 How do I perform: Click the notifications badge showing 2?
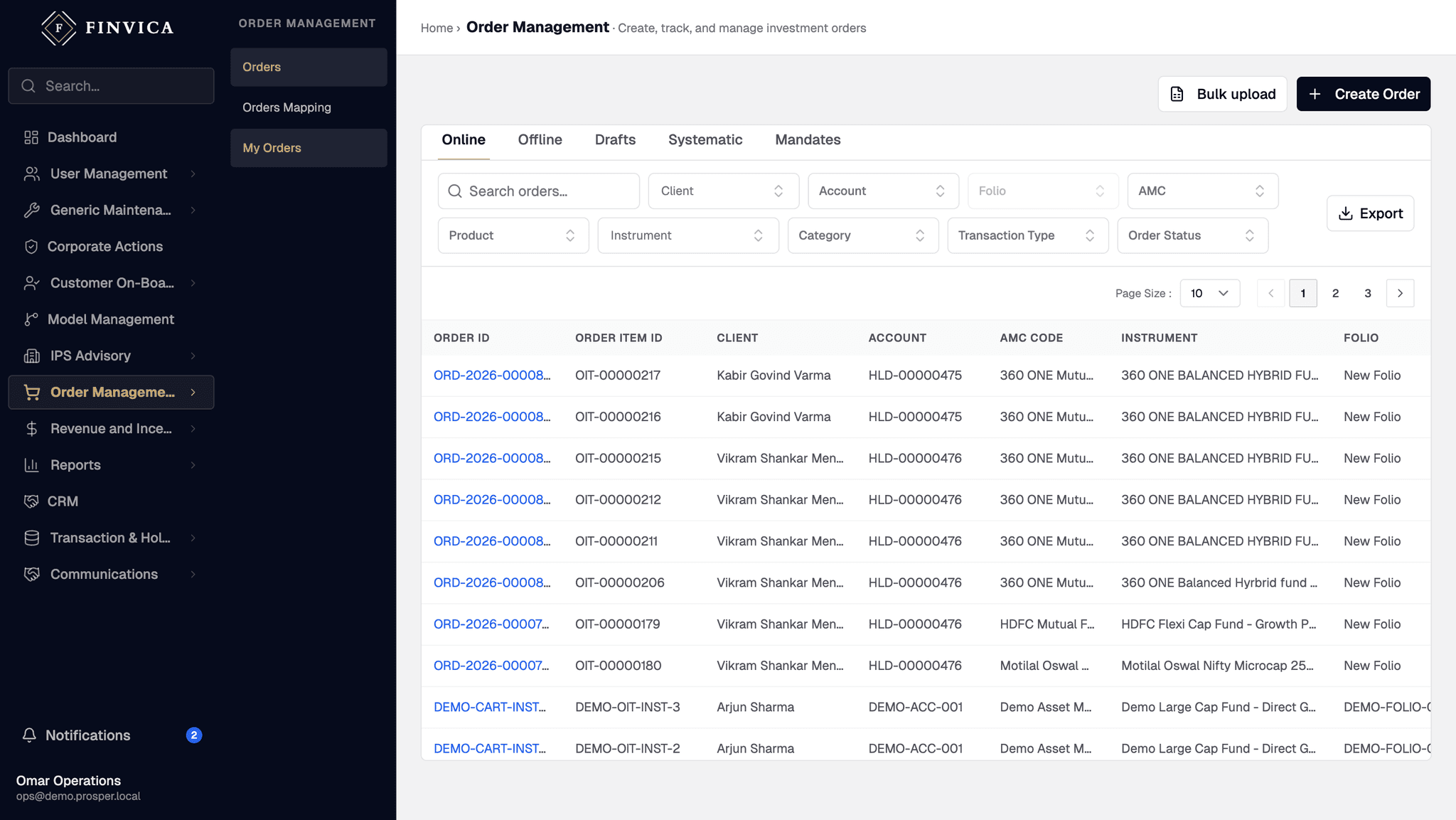[194, 735]
